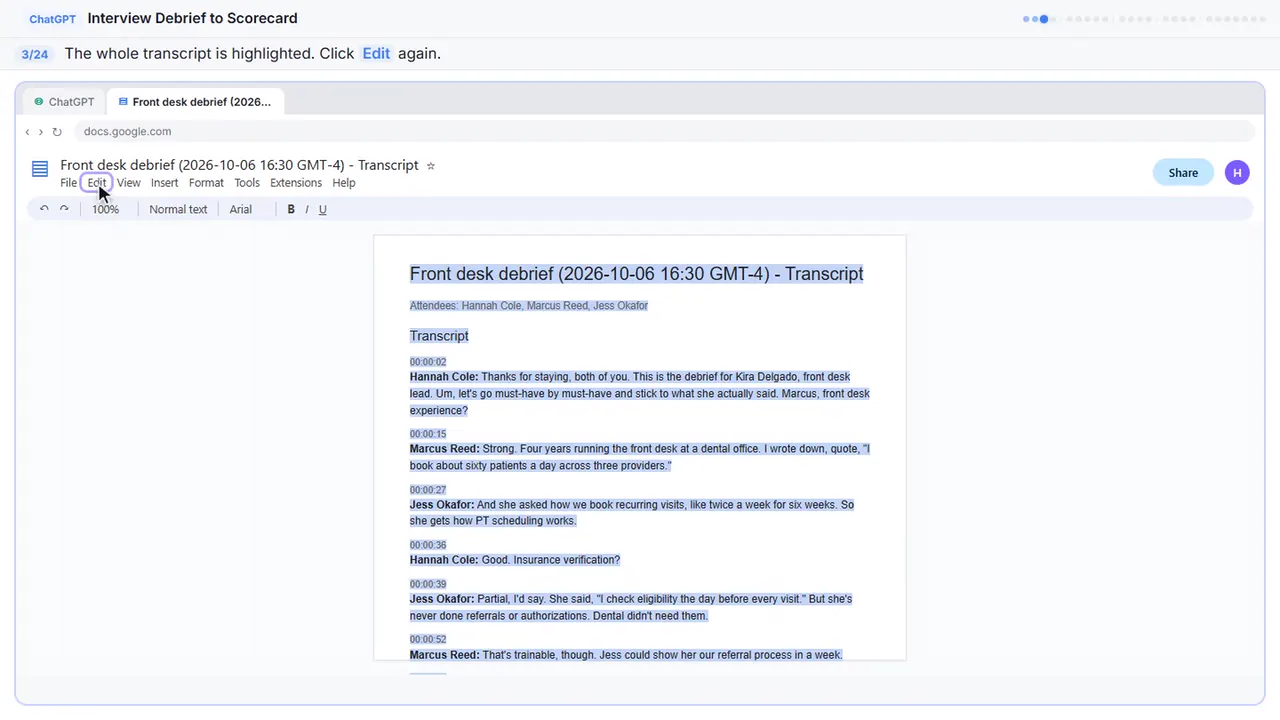The height and width of the screenshot is (720, 1280).
Task: Click the undo arrow in toolbar
Action: pyautogui.click(x=44, y=209)
